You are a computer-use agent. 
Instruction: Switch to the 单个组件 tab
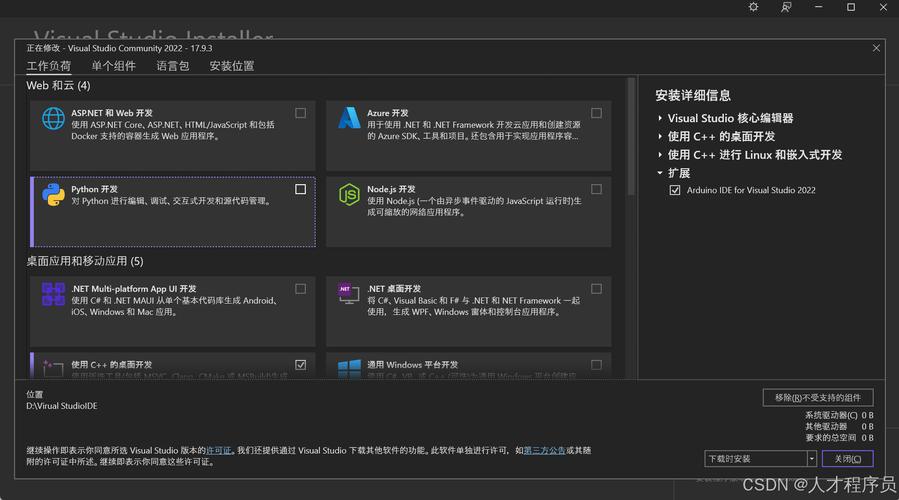(x=113, y=66)
